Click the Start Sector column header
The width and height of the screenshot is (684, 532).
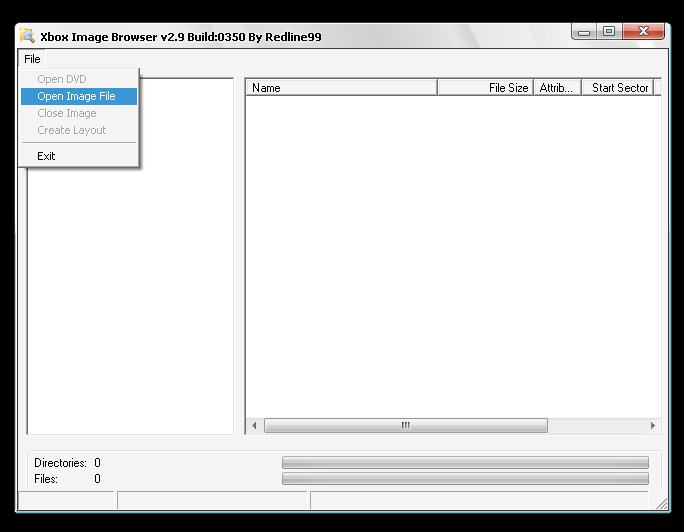(618, 88)
